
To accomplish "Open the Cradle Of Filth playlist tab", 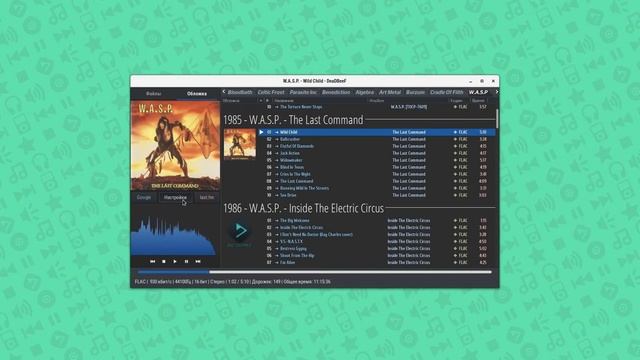I will 447,92.
